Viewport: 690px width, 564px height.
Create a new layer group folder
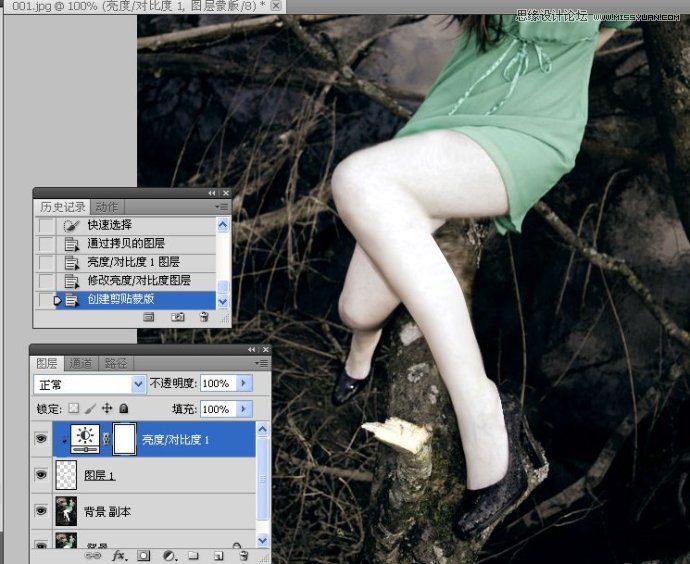click(193, 556)
